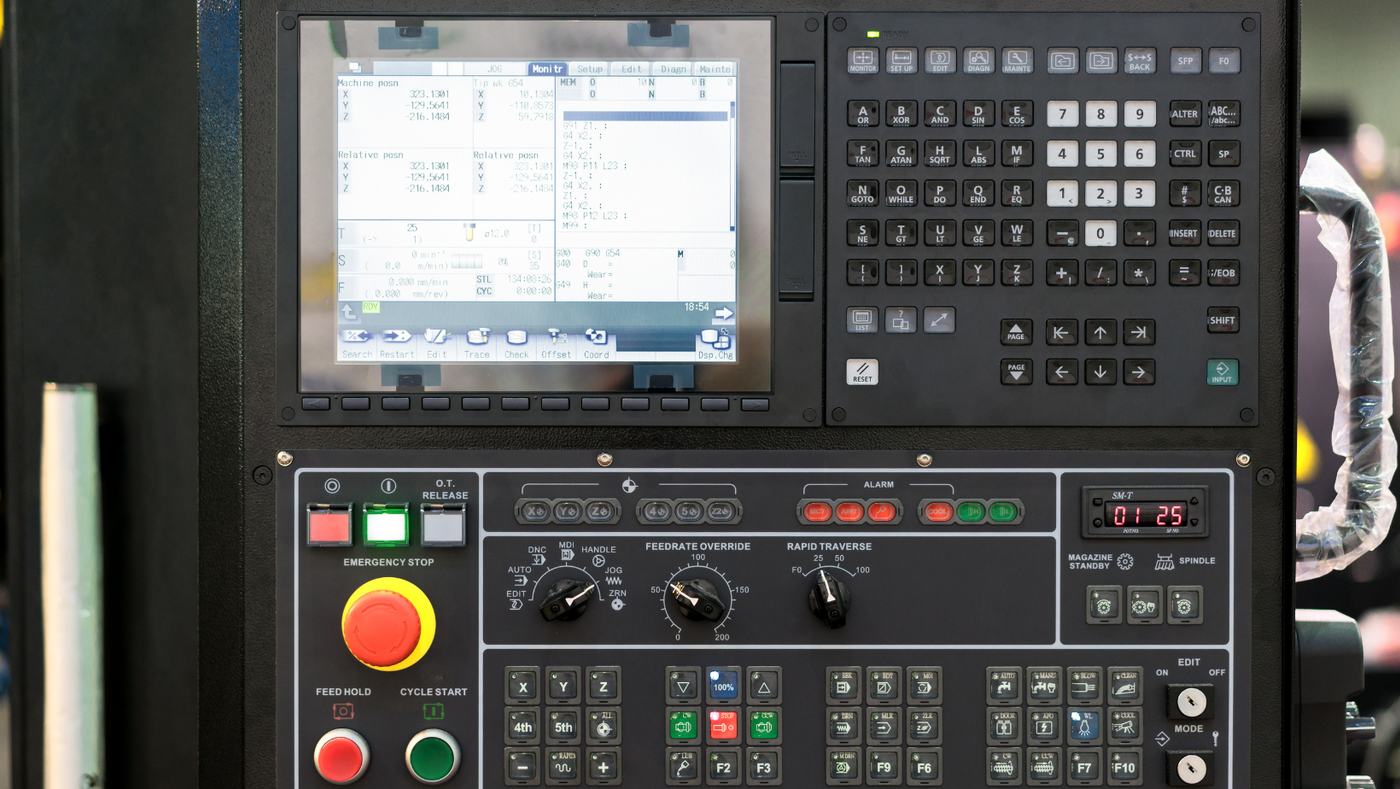Image resolution: width=1400 pixels, height=789 pixels.
Task: Switch to the Monitr tab on screen
Action: [547, 69]
